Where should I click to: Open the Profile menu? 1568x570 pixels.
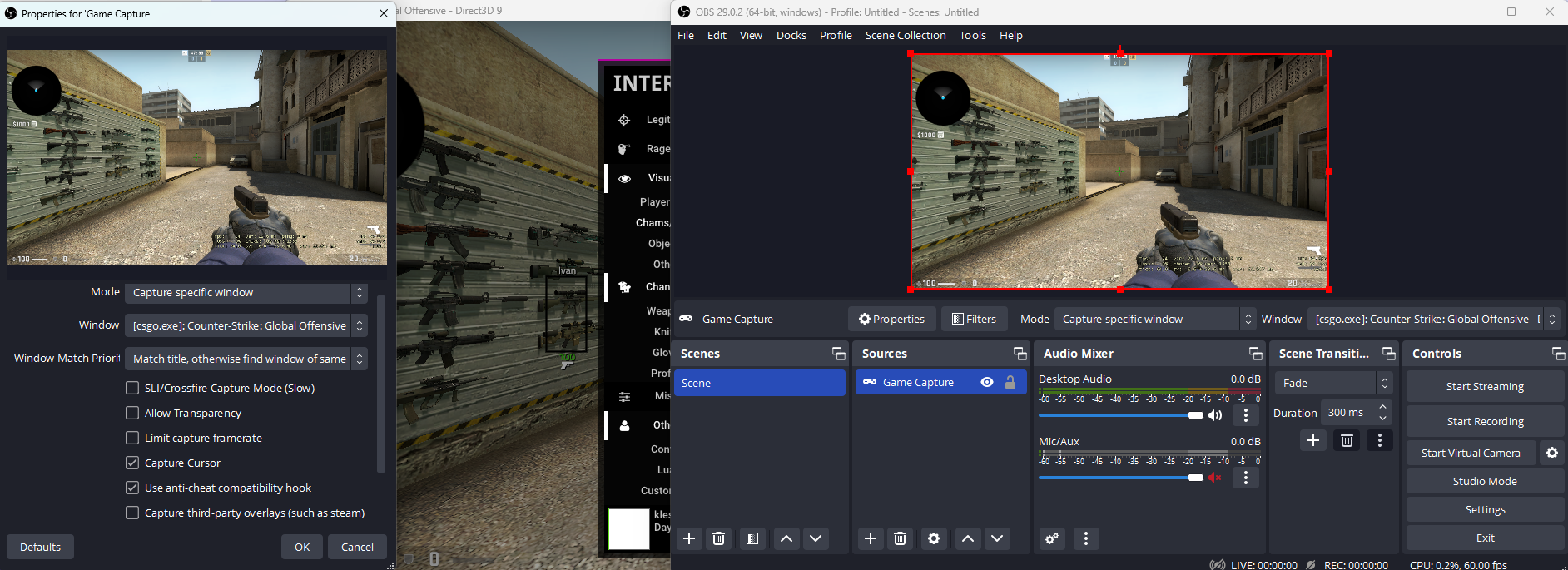(x=836, y=35)
